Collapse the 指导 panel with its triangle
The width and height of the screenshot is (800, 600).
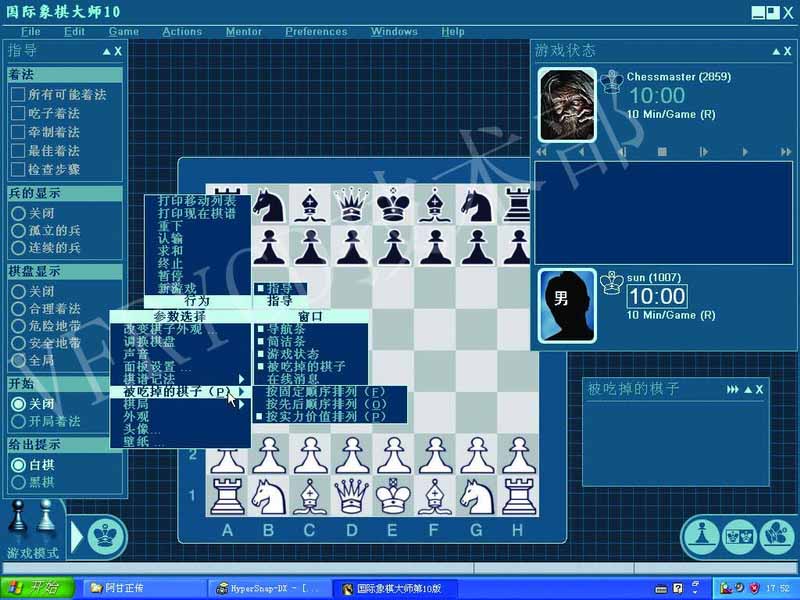tap(106, 52)
